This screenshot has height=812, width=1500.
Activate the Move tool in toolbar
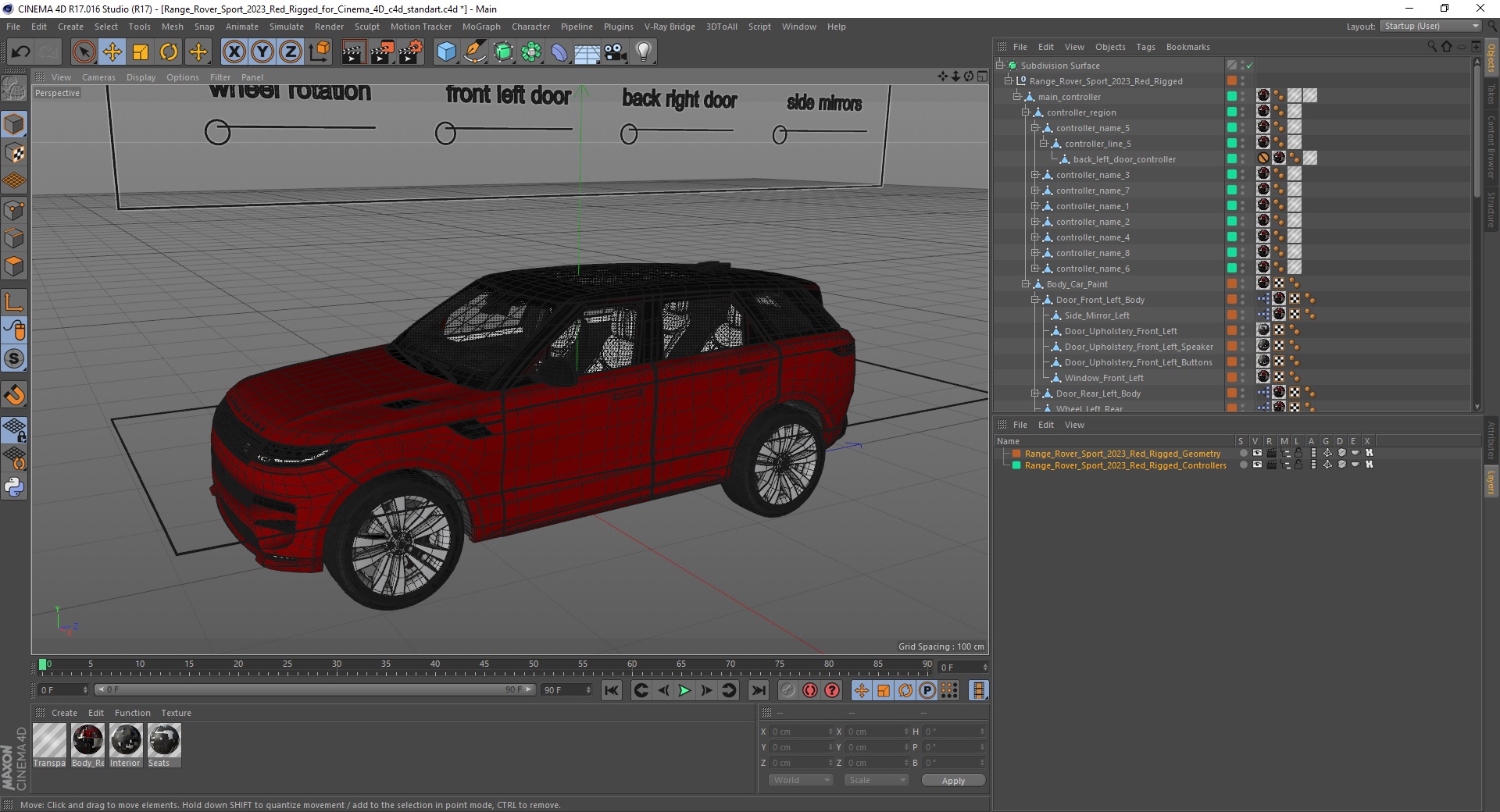pyautogui.click(x=112, y=52)
